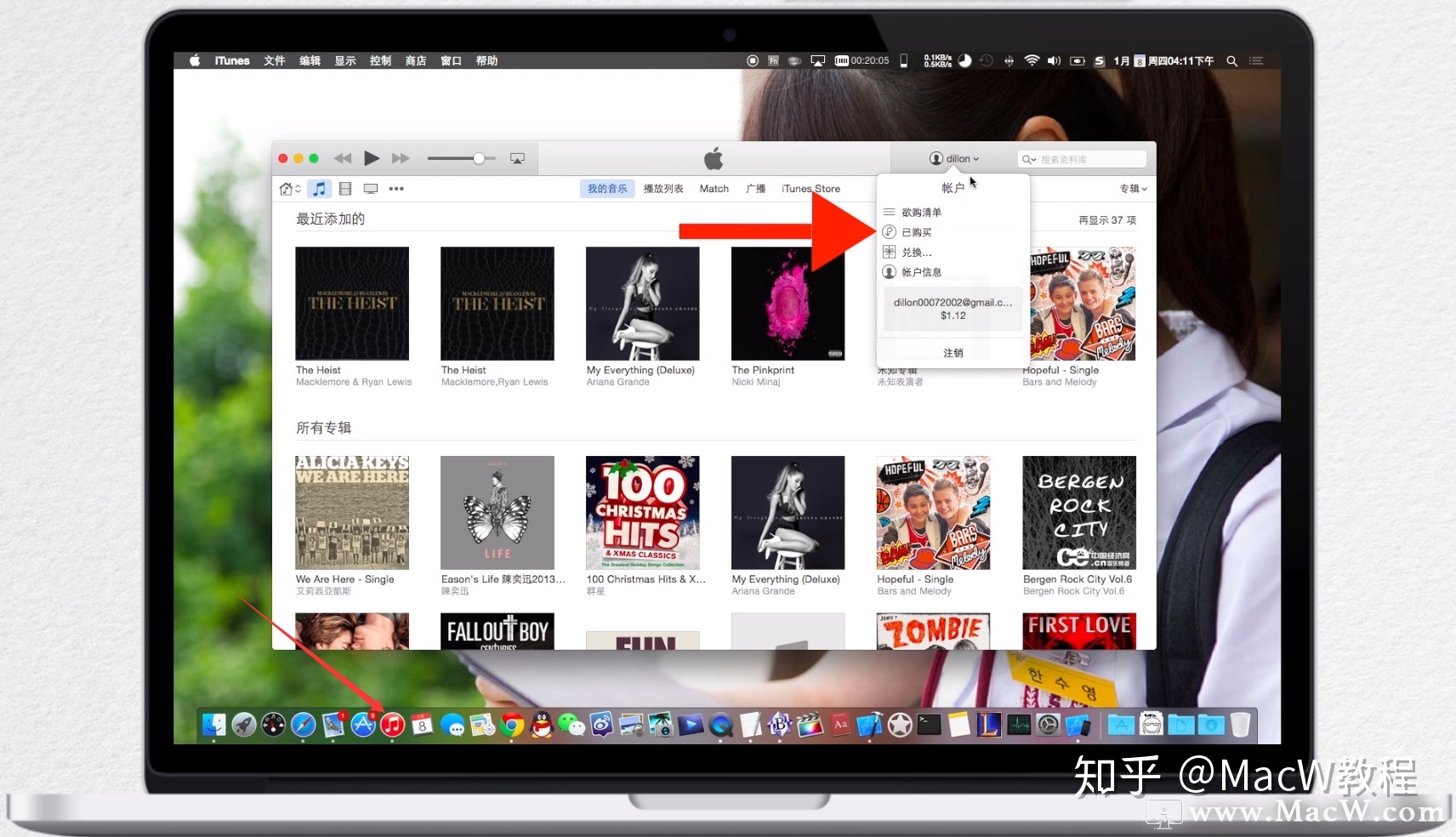Viewport: 1456px width, 837px height.
Task: Open Notification Center list icon
Action: coord(1256,61)
